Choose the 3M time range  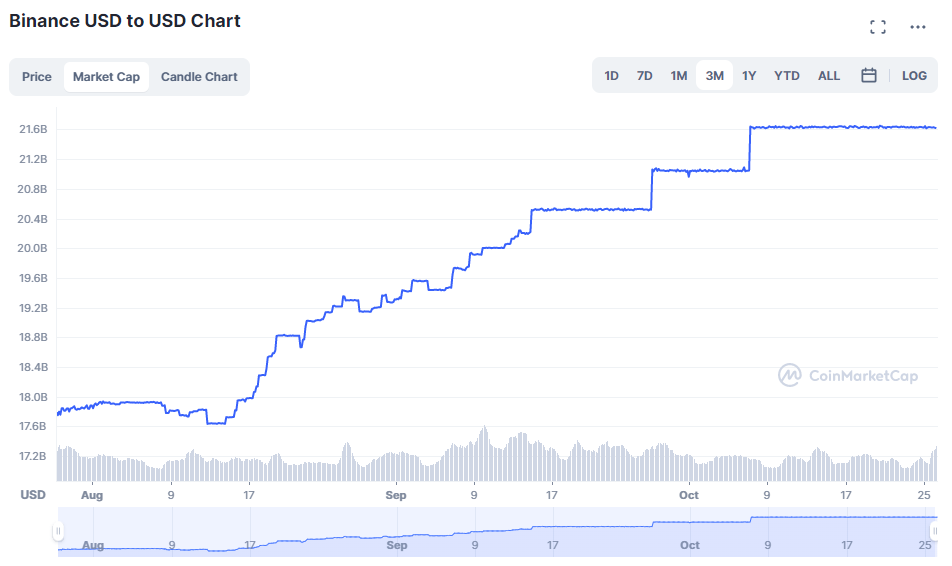coord(714,76)
